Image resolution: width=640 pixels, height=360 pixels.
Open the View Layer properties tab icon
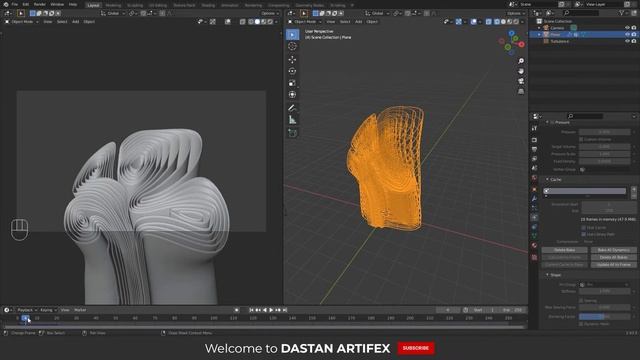pos(534,159)
